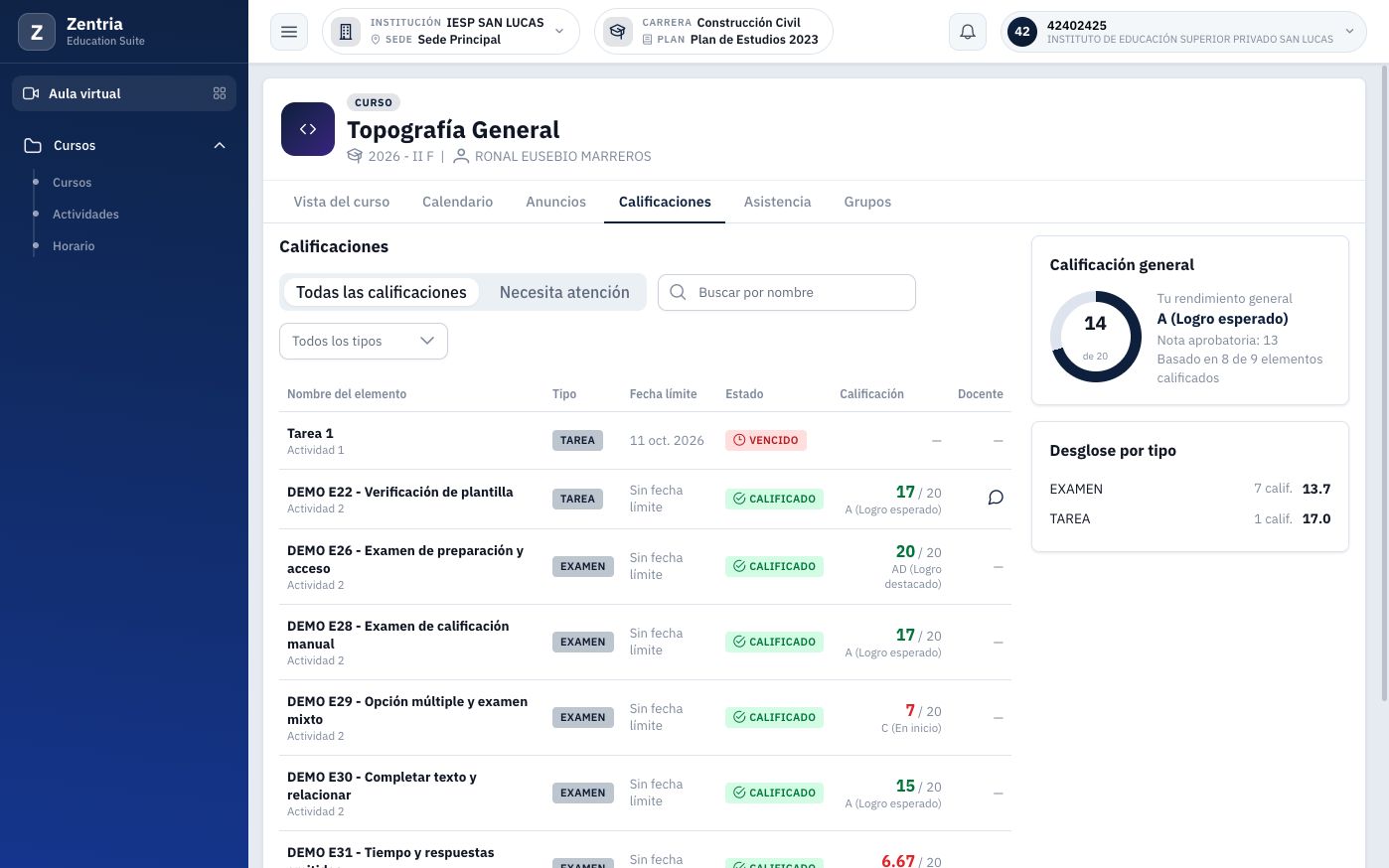Viewport: 1389px width, 868px height.
Task: Click the grid icon beside Aula virtual
Action: click(220, 93)
